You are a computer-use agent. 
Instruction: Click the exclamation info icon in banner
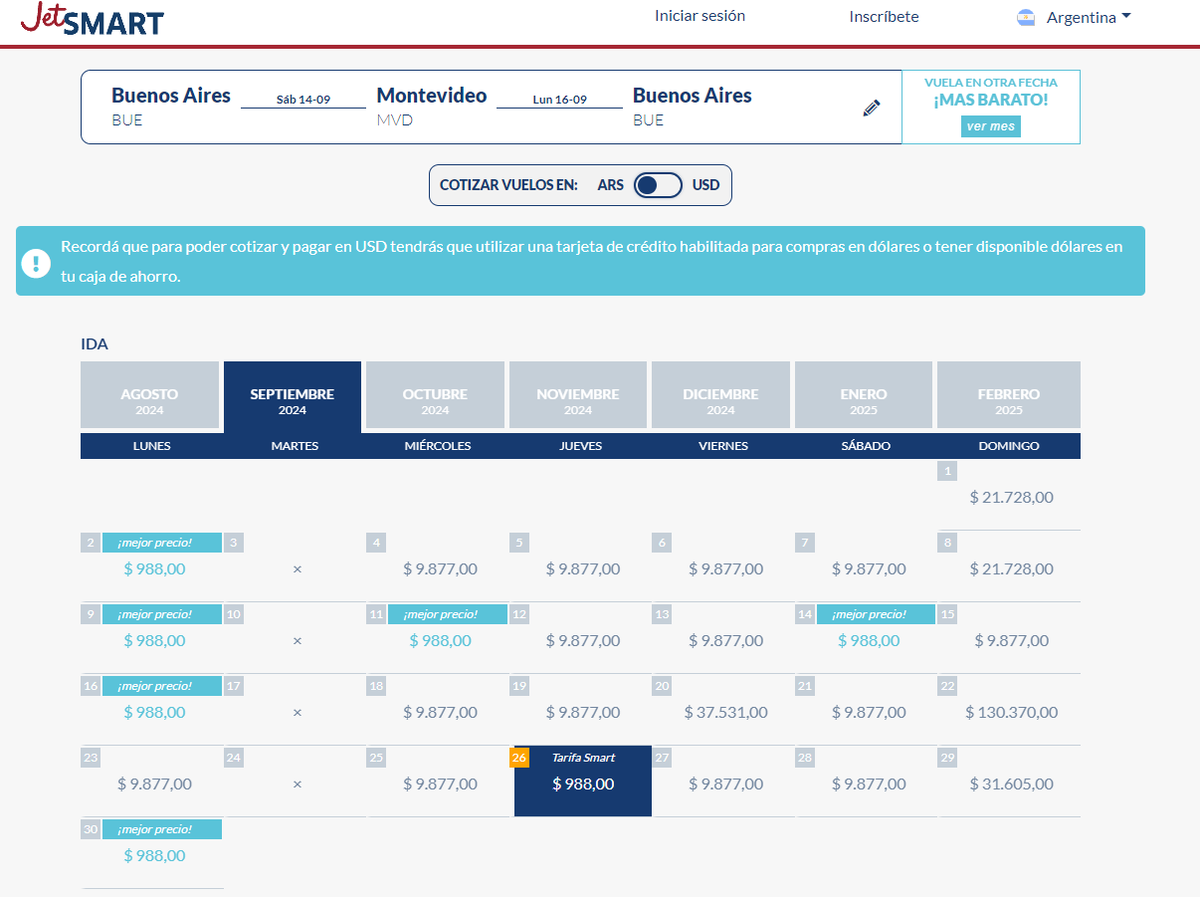click(36, 264)
